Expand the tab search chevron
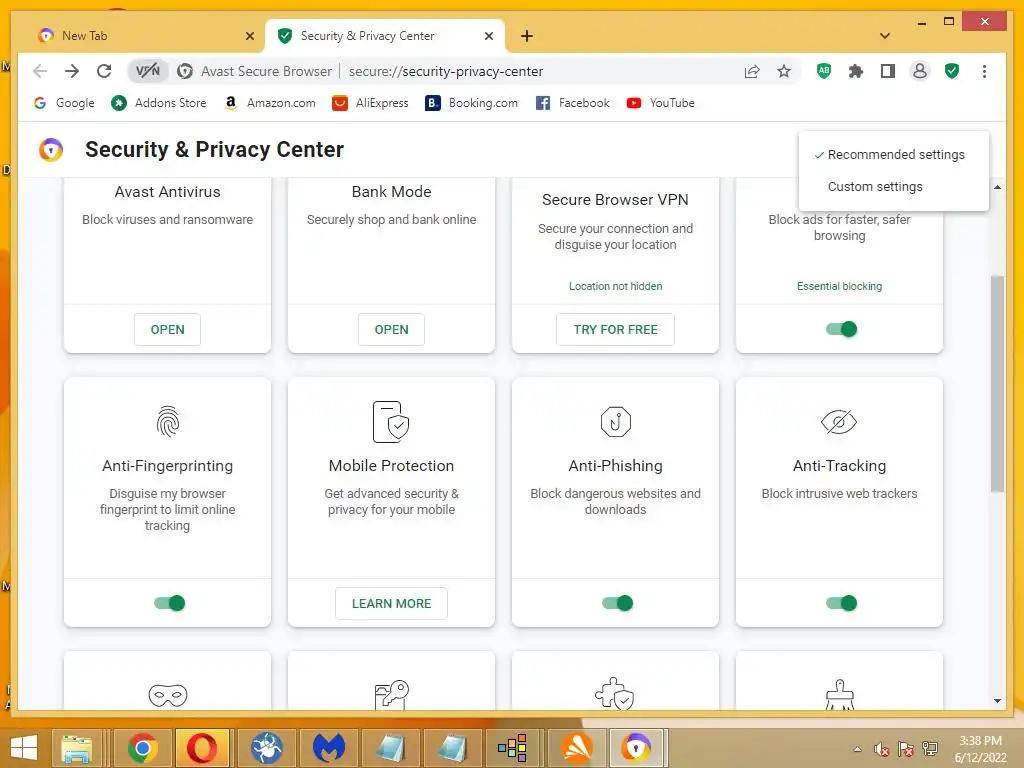This screenshot has height=768, width=1024. coord(885,36)
